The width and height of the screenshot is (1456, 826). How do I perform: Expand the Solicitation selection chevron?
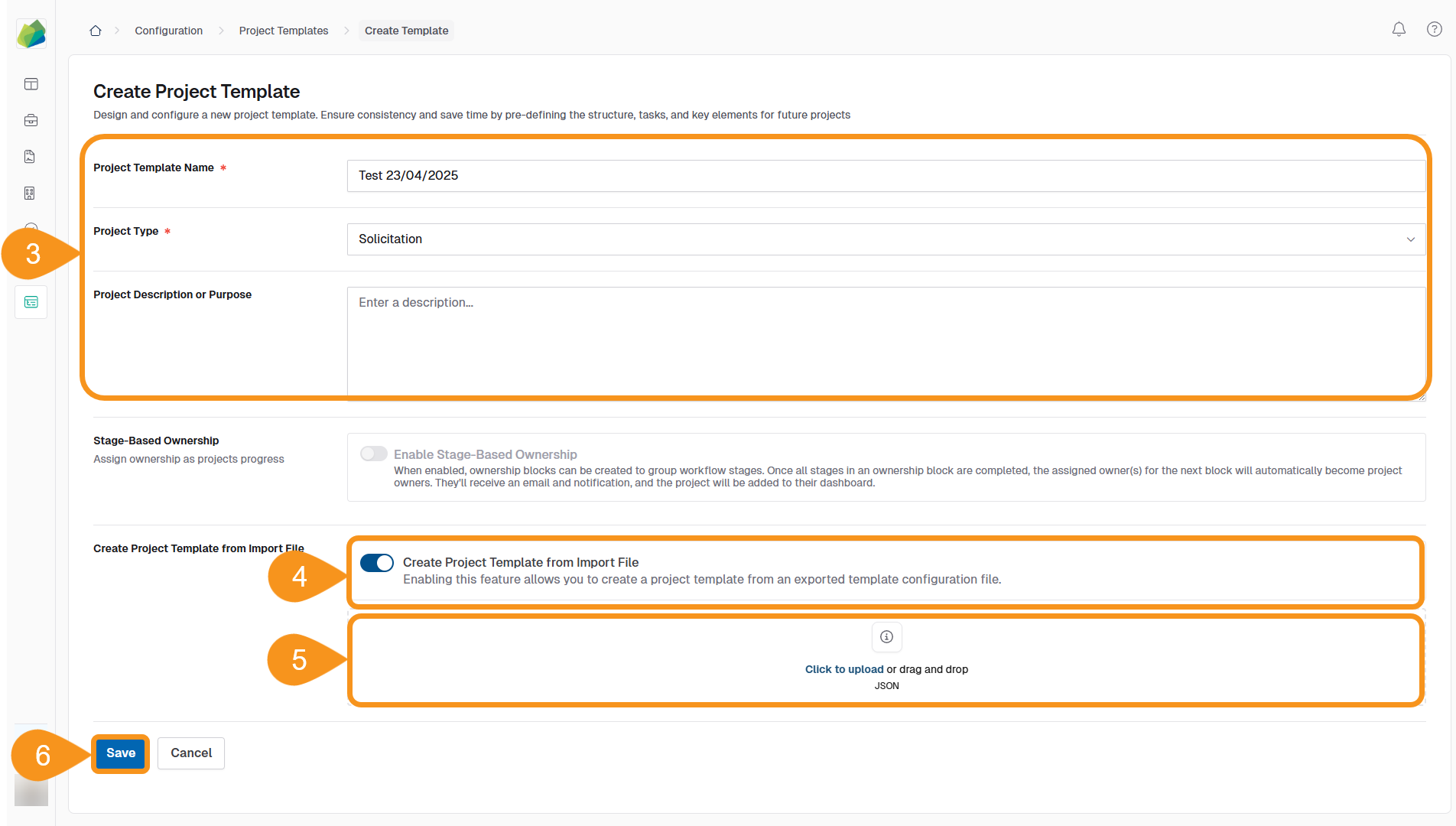1410,239
